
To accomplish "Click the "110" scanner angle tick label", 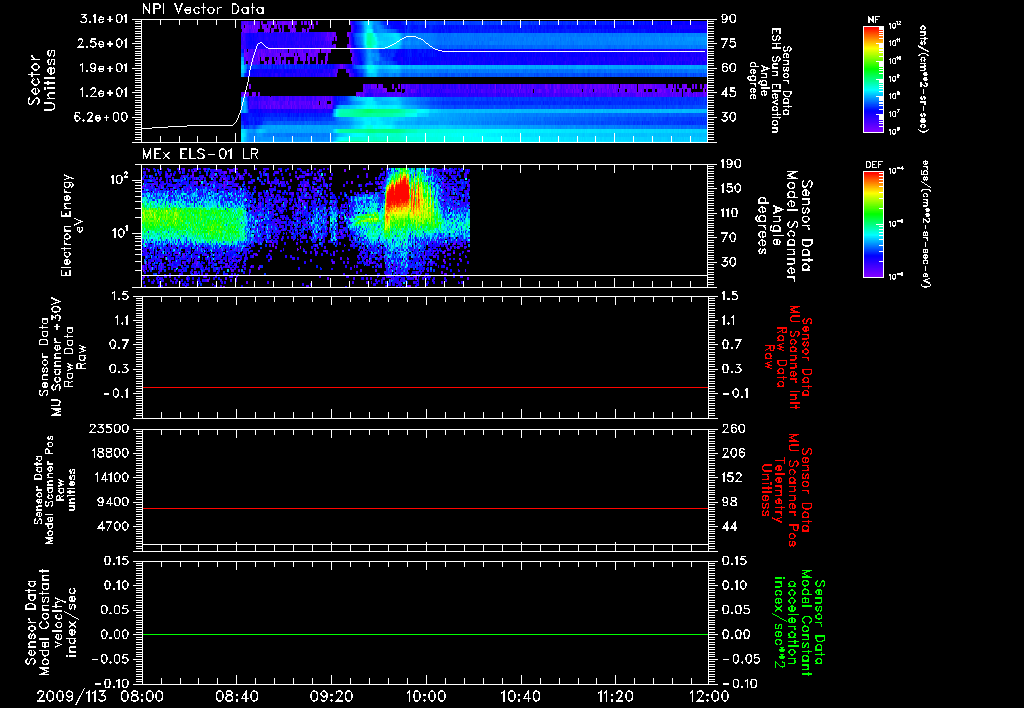I will pyautogui.click(x=732, y=213).
